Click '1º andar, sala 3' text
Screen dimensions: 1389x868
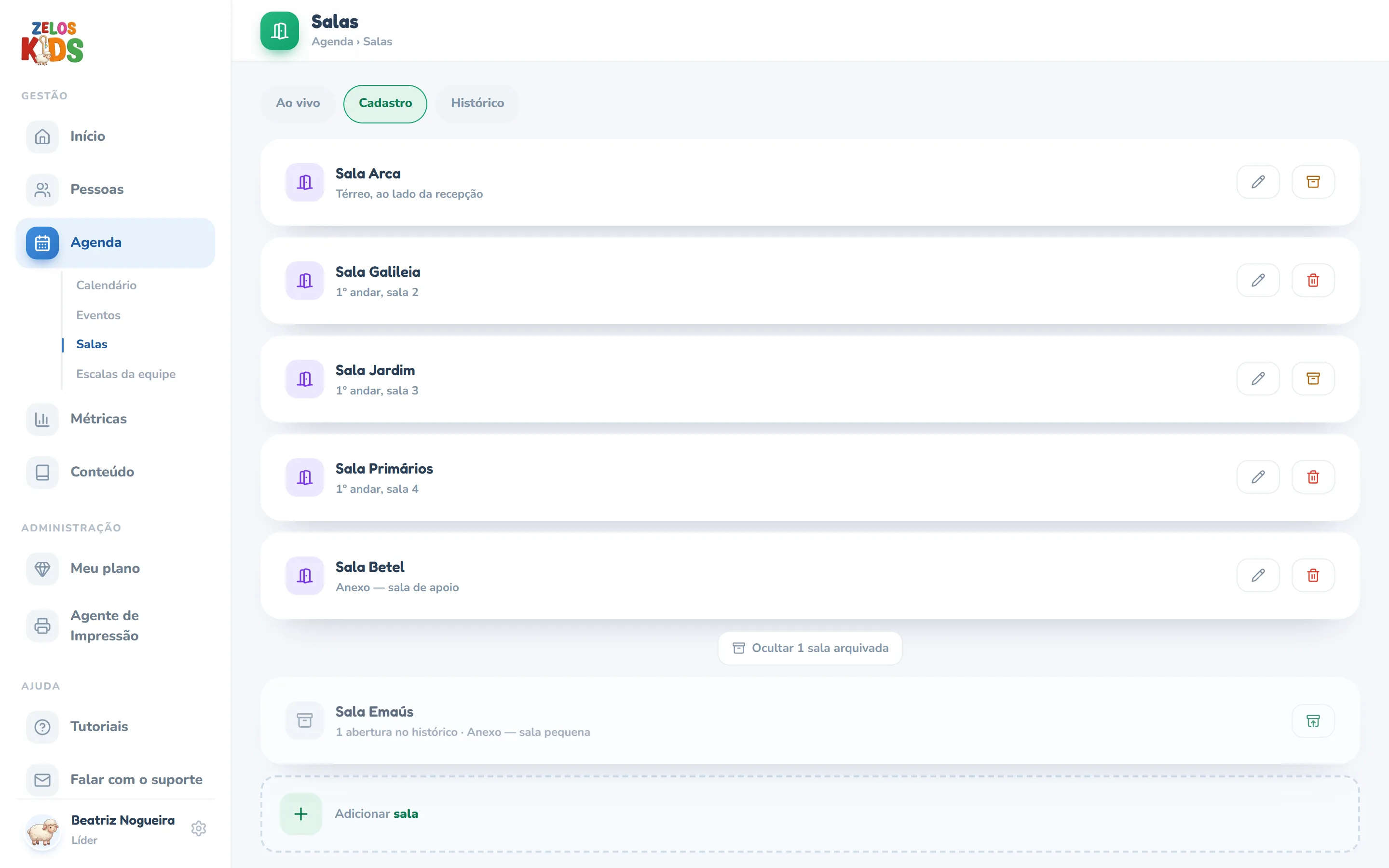[377, 391]
